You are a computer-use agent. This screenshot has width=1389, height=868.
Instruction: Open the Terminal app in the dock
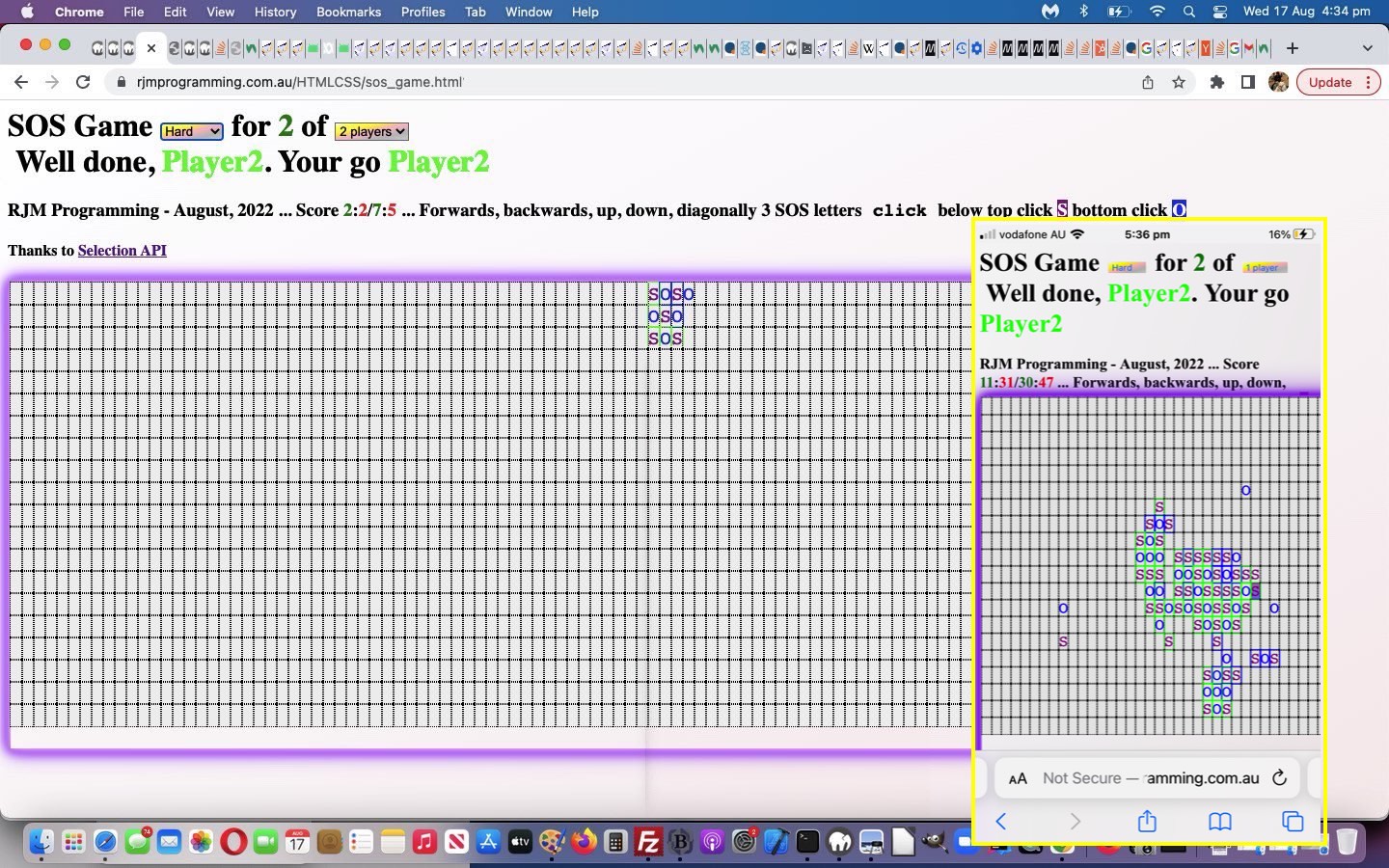point(807,842)
